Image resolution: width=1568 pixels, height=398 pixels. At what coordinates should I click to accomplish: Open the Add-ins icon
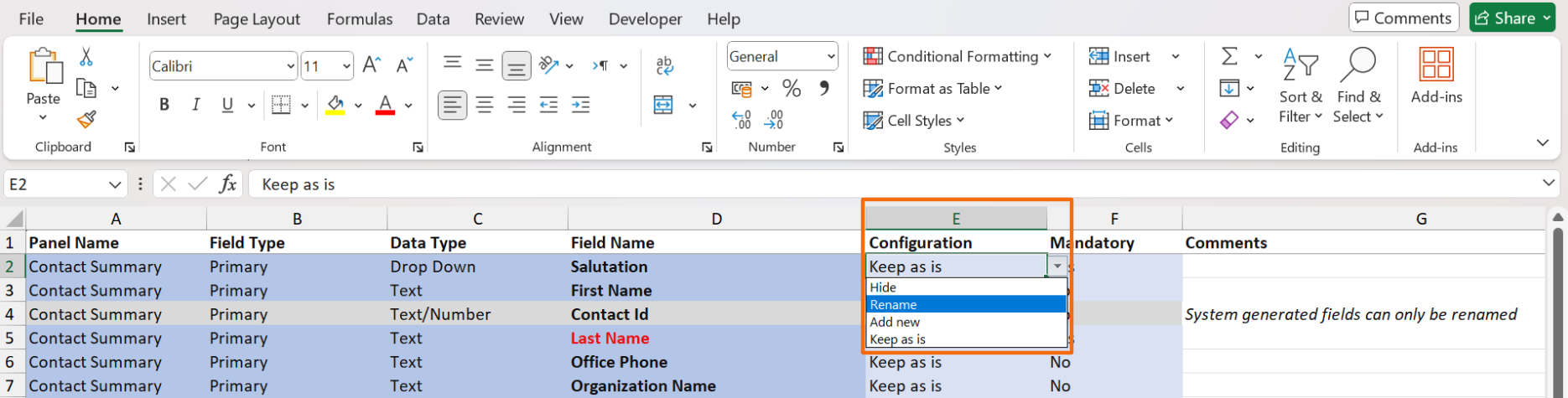point(1436,75)
